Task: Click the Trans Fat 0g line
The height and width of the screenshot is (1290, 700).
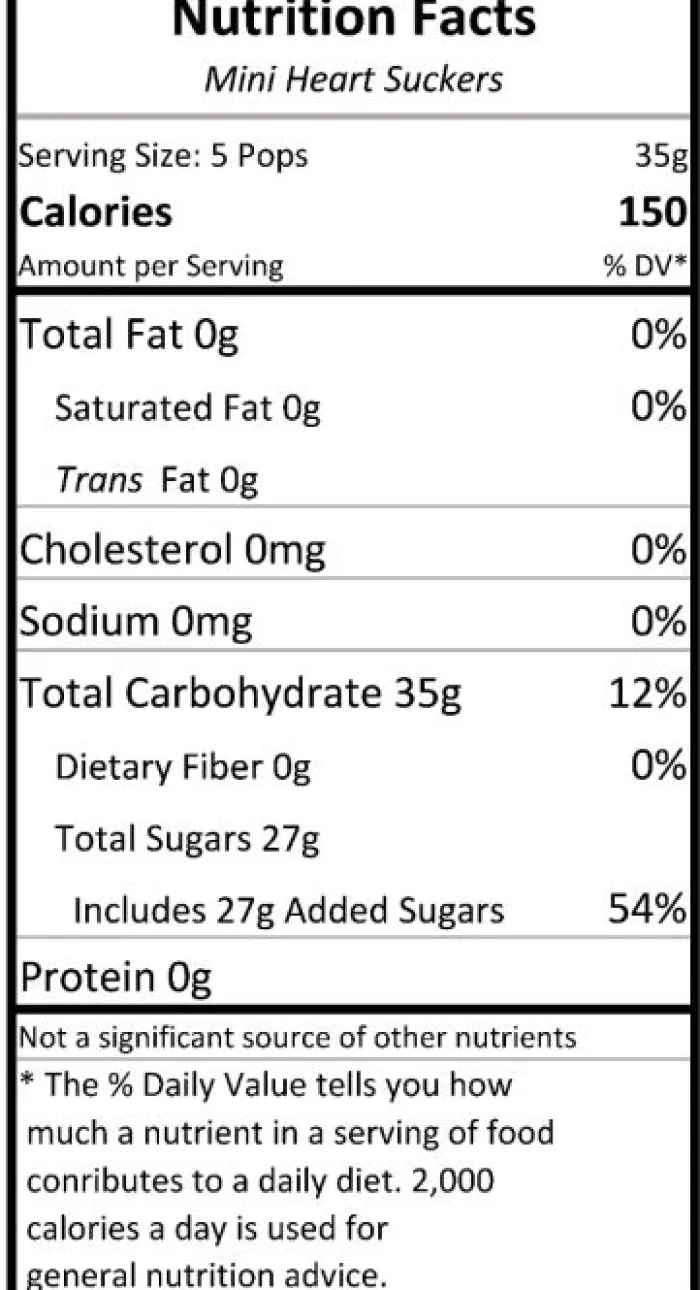Action: pos(157,481)
